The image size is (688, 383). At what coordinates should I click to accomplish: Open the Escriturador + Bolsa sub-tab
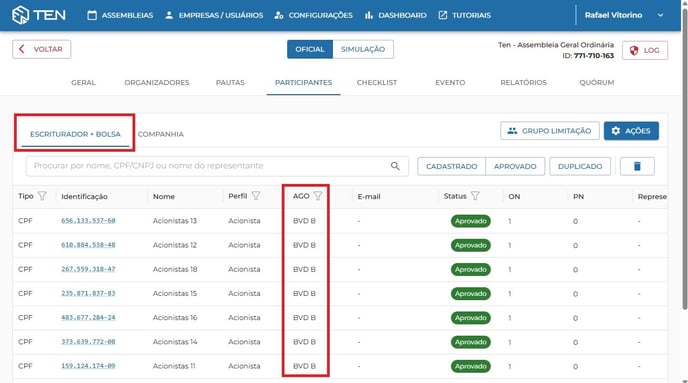tap(75, 134)
